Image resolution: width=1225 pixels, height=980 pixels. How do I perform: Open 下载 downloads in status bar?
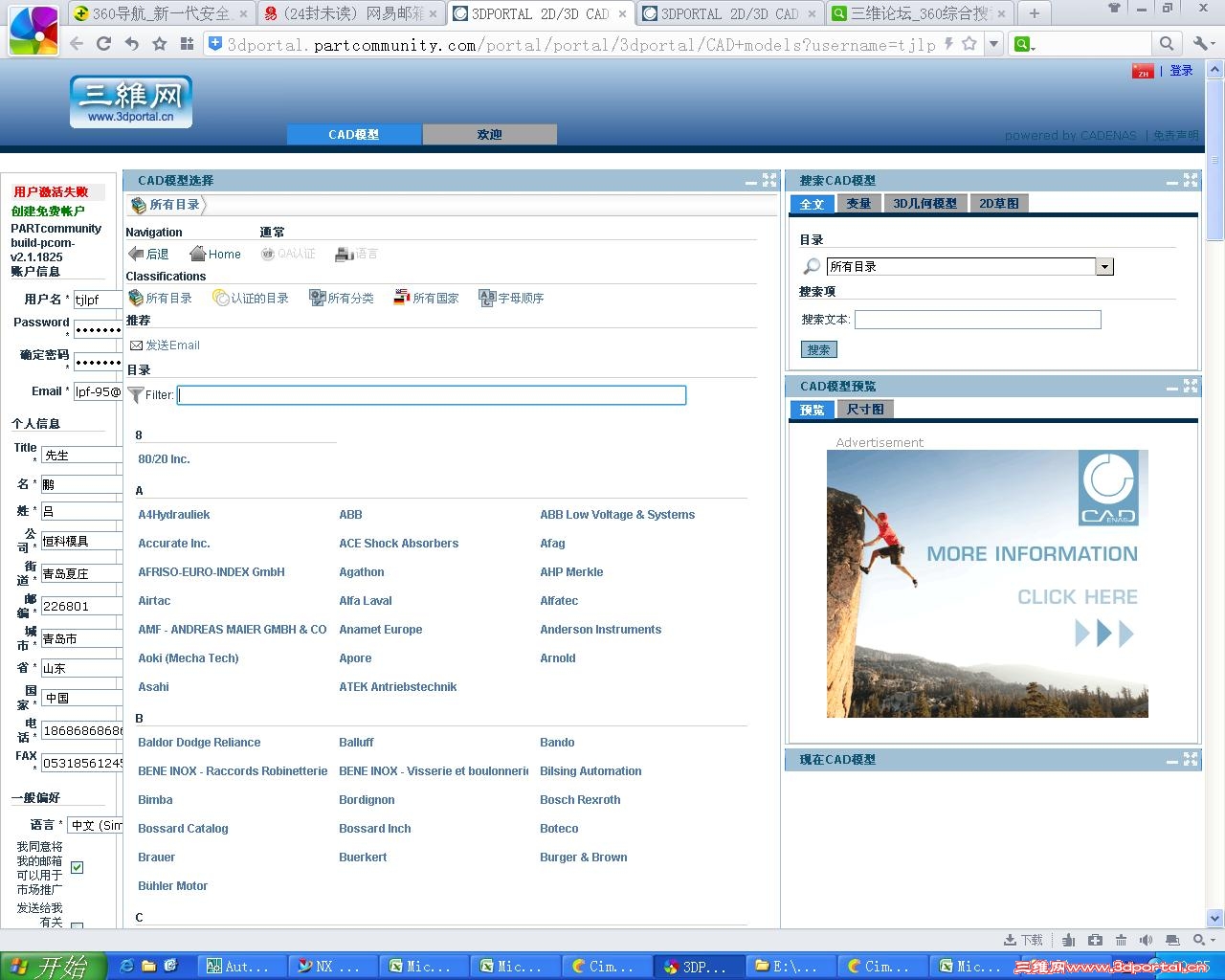point(1023,940)
